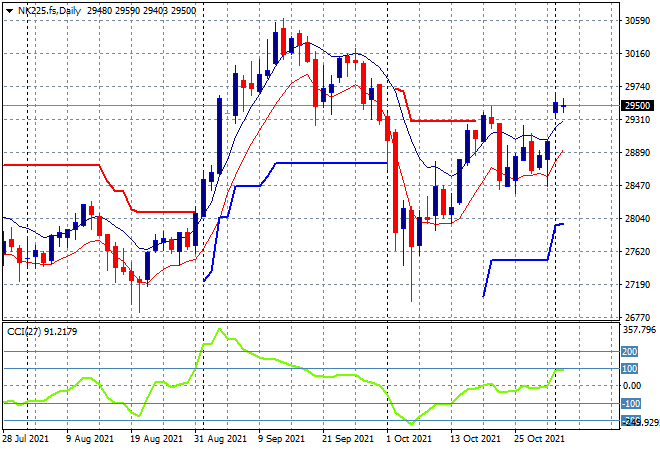660x450 pixels.
Task: Click the current price label 29500
Action: pos(636,105)
